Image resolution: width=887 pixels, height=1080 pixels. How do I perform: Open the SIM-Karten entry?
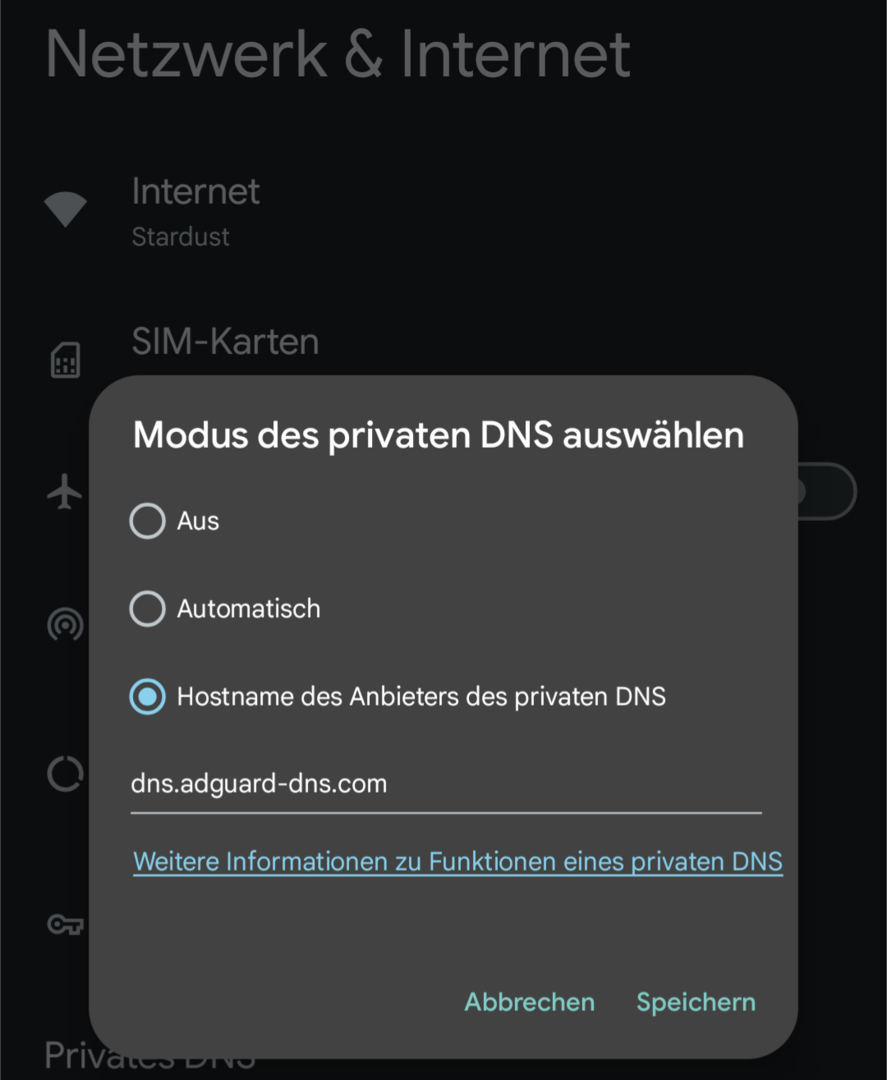(x=225, y=342)
